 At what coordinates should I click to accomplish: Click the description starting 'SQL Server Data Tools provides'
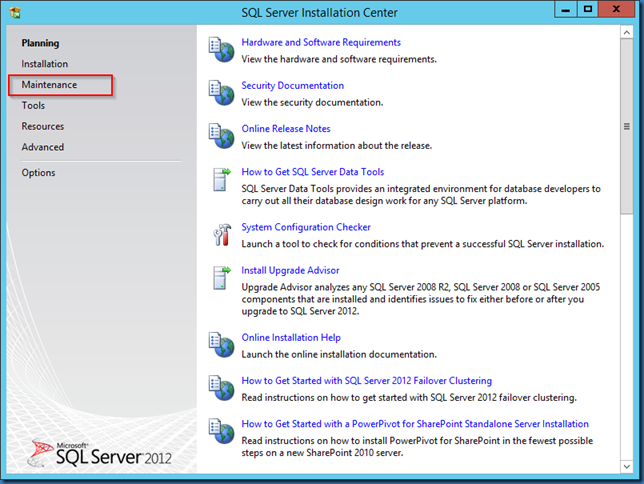pyautogui.click(x=421, y=195)
